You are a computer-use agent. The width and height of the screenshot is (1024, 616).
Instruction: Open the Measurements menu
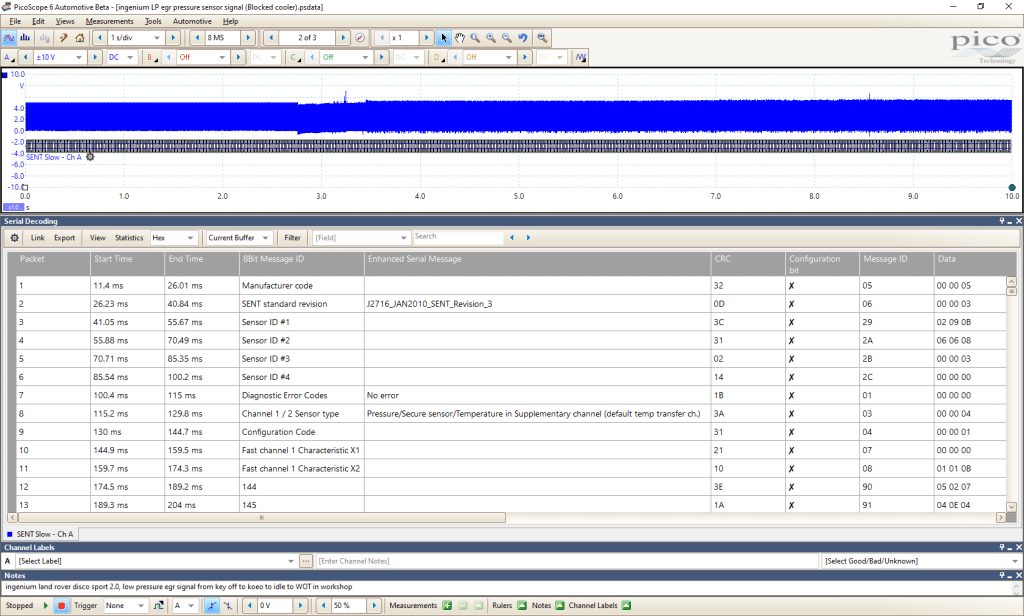point(109,21)
